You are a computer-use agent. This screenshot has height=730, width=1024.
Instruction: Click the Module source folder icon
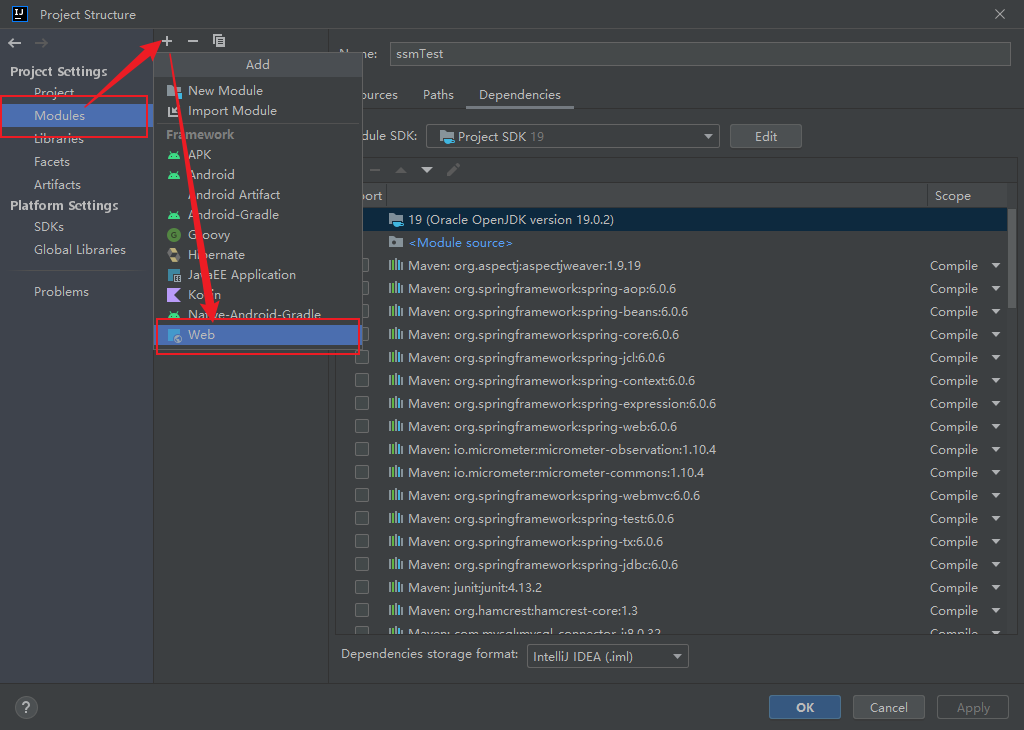[x=396, y=242]
